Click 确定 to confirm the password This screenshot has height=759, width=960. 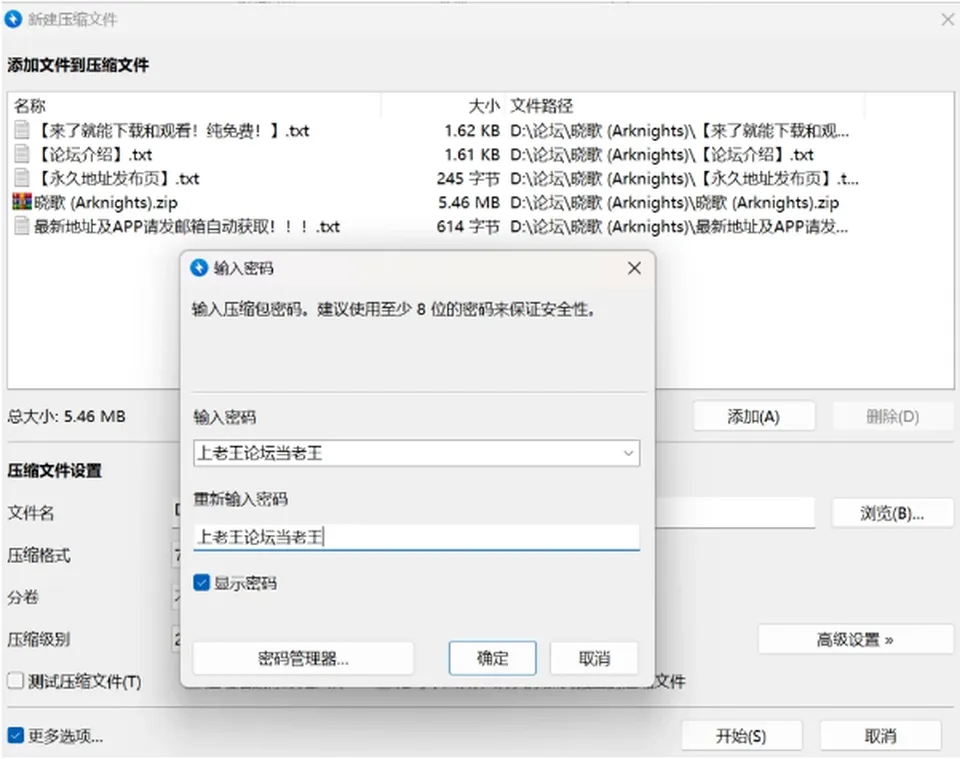(492, 658)
